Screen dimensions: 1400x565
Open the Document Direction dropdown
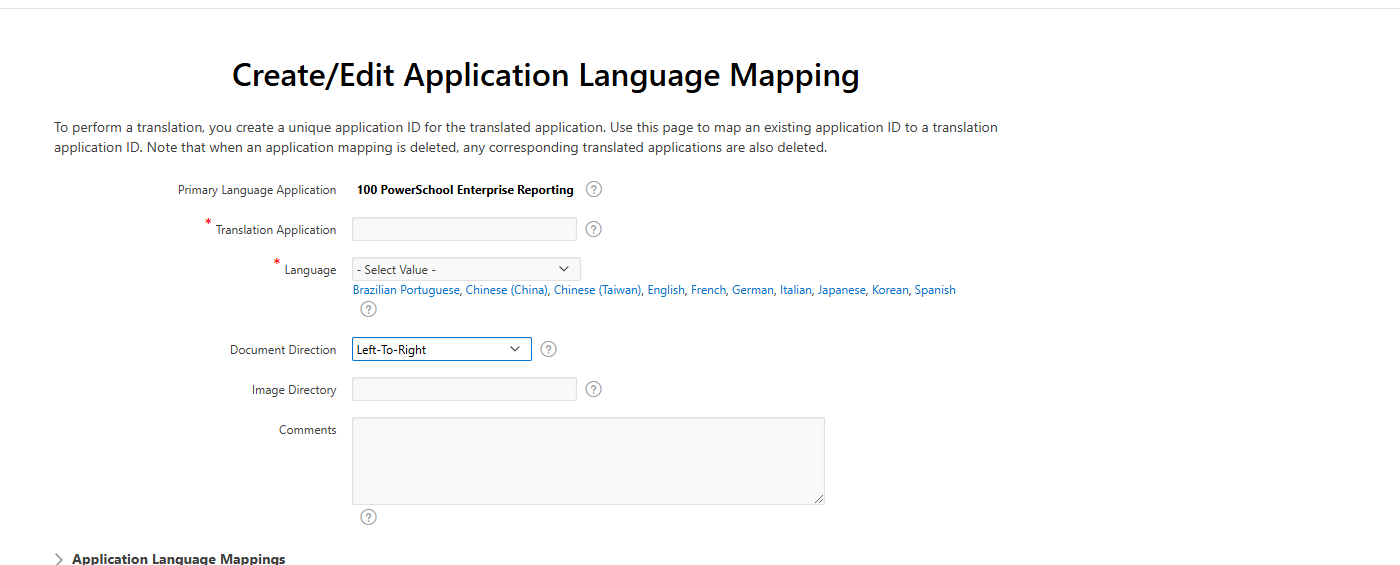pyautogui.click(x=441, y=349)
